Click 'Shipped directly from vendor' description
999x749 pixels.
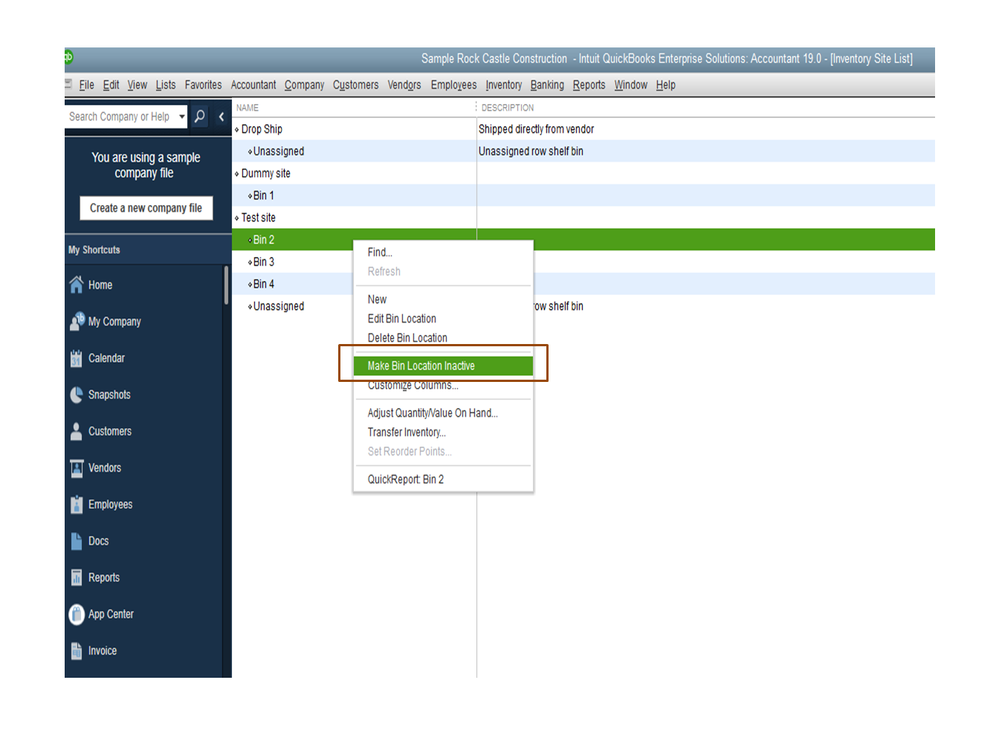pyautogui.click(x=536, y=129)
